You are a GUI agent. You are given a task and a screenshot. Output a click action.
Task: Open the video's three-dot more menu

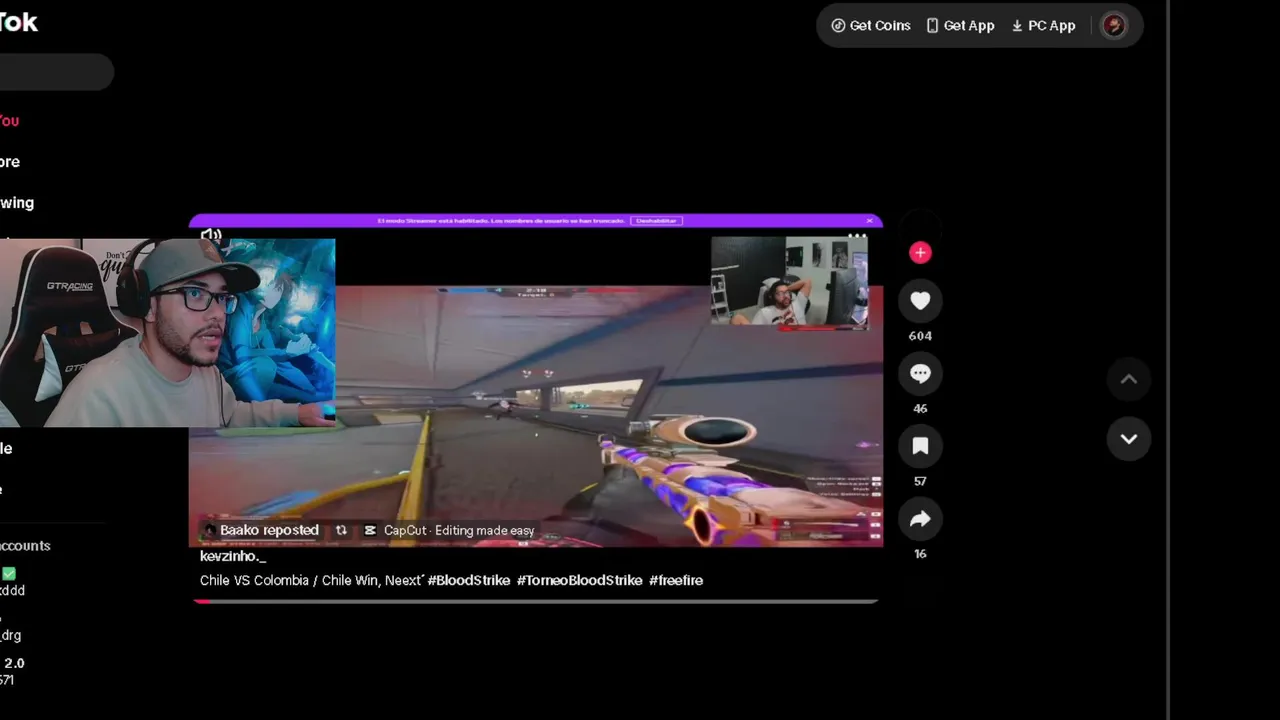point(857,237)
